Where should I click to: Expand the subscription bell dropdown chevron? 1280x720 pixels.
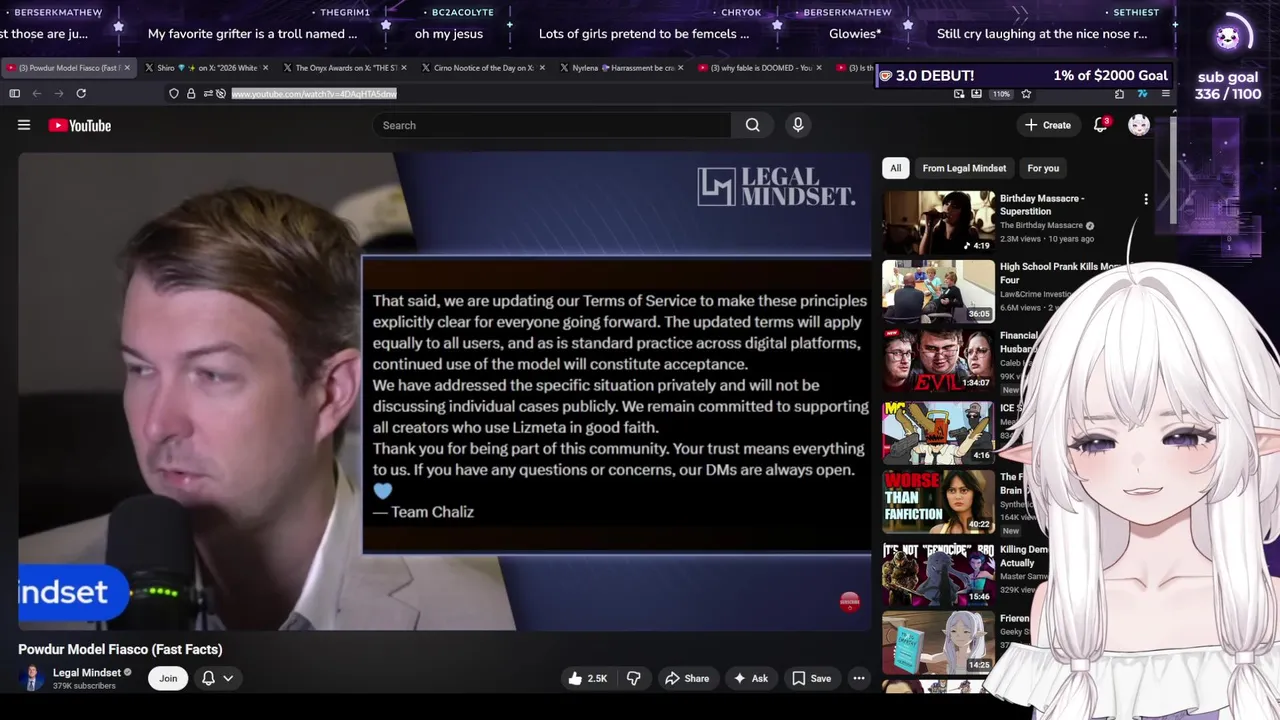click(228, 678)
